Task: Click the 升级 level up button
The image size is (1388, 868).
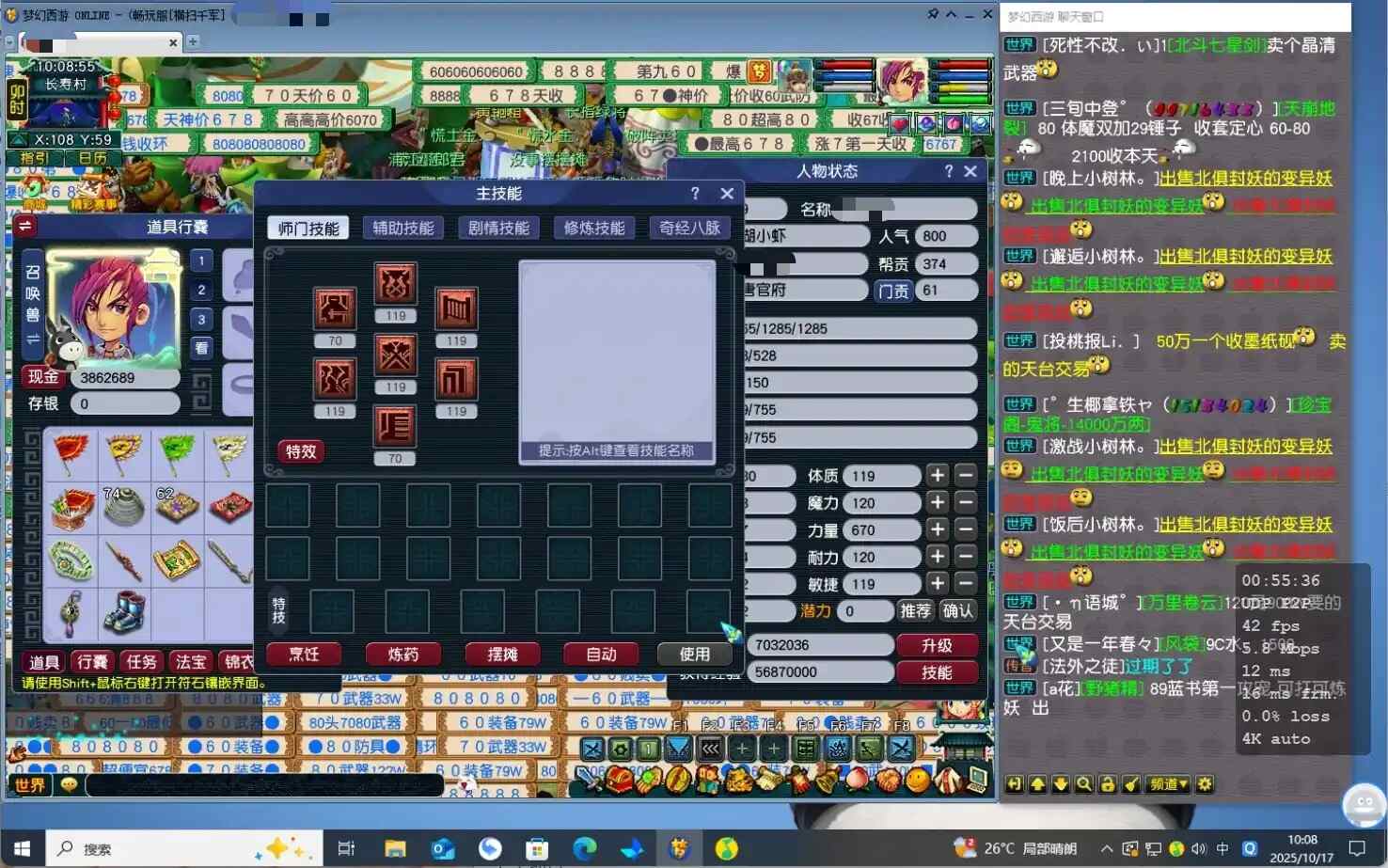Action: (x=937, y=645)
